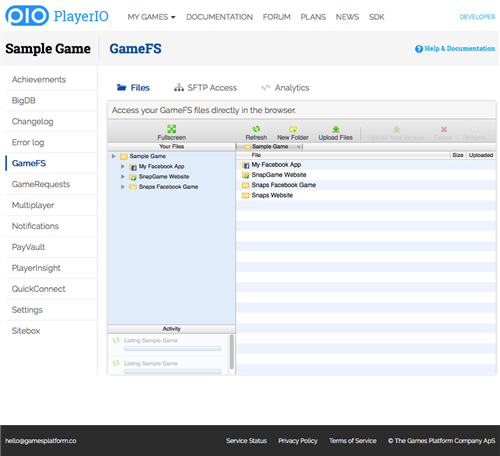Click Snaps Facebook Game folder icon in tree

coord(133,187)
